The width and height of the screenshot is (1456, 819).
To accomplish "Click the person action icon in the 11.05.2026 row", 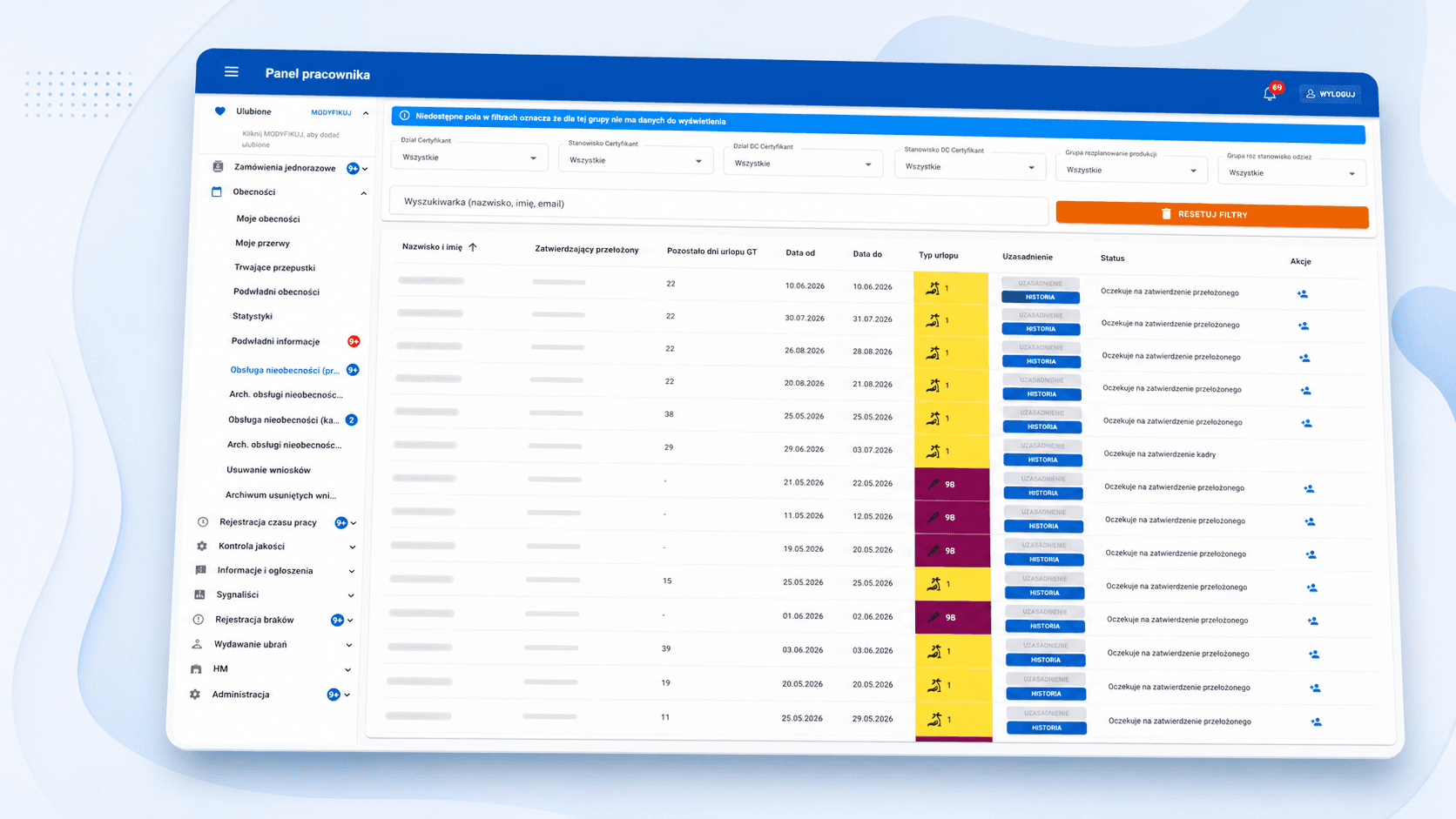I will (1310, 522).
